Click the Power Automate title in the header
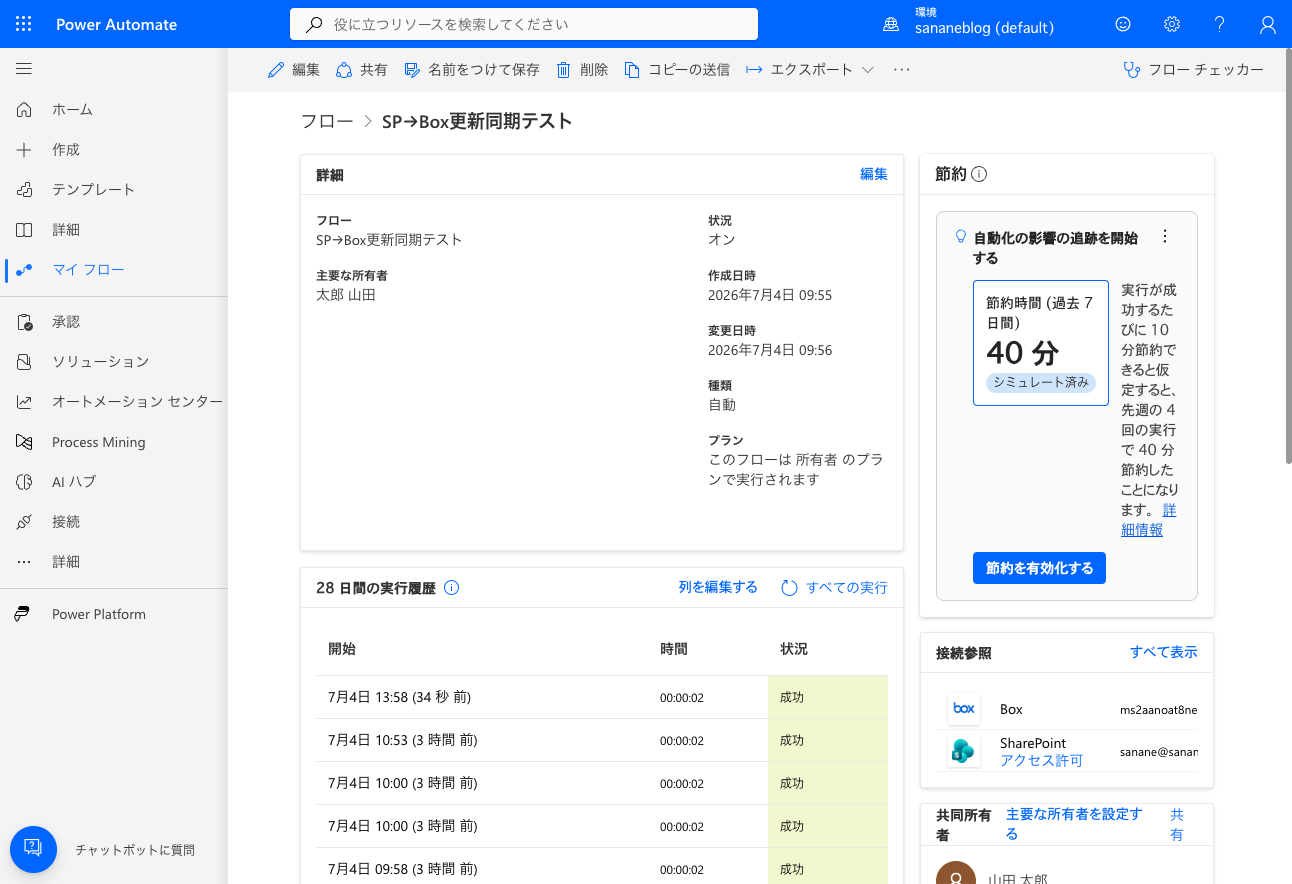1292x884 pixels. (x=116, y=24)
